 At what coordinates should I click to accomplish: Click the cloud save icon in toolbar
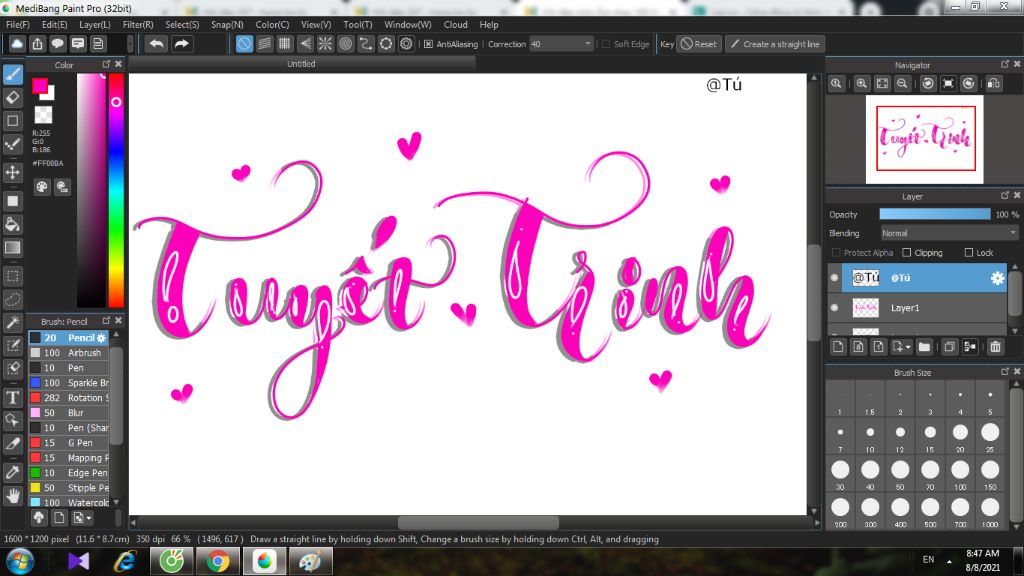coord(17,44)
